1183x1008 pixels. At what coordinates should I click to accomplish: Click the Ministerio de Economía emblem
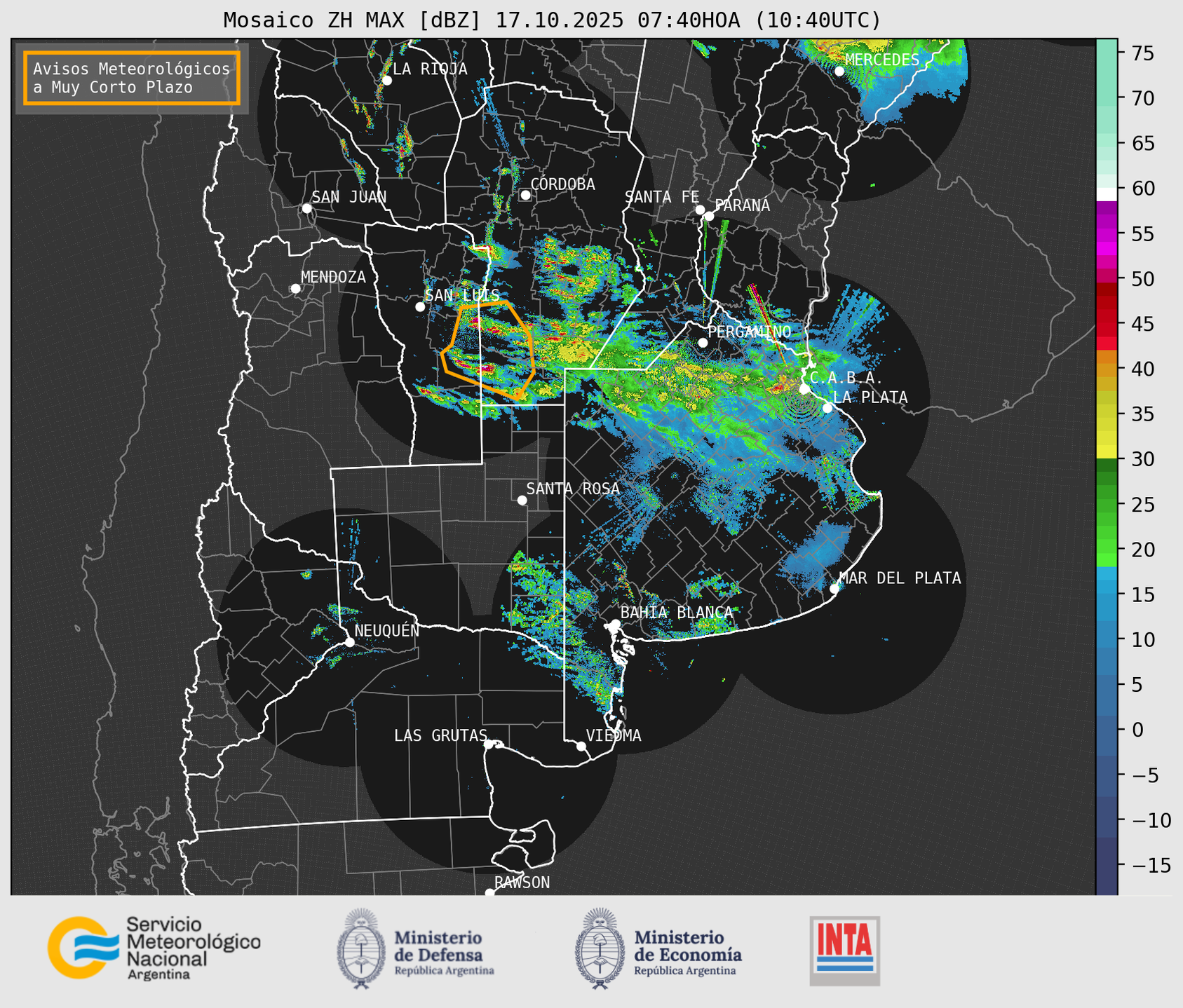point(600,948)
